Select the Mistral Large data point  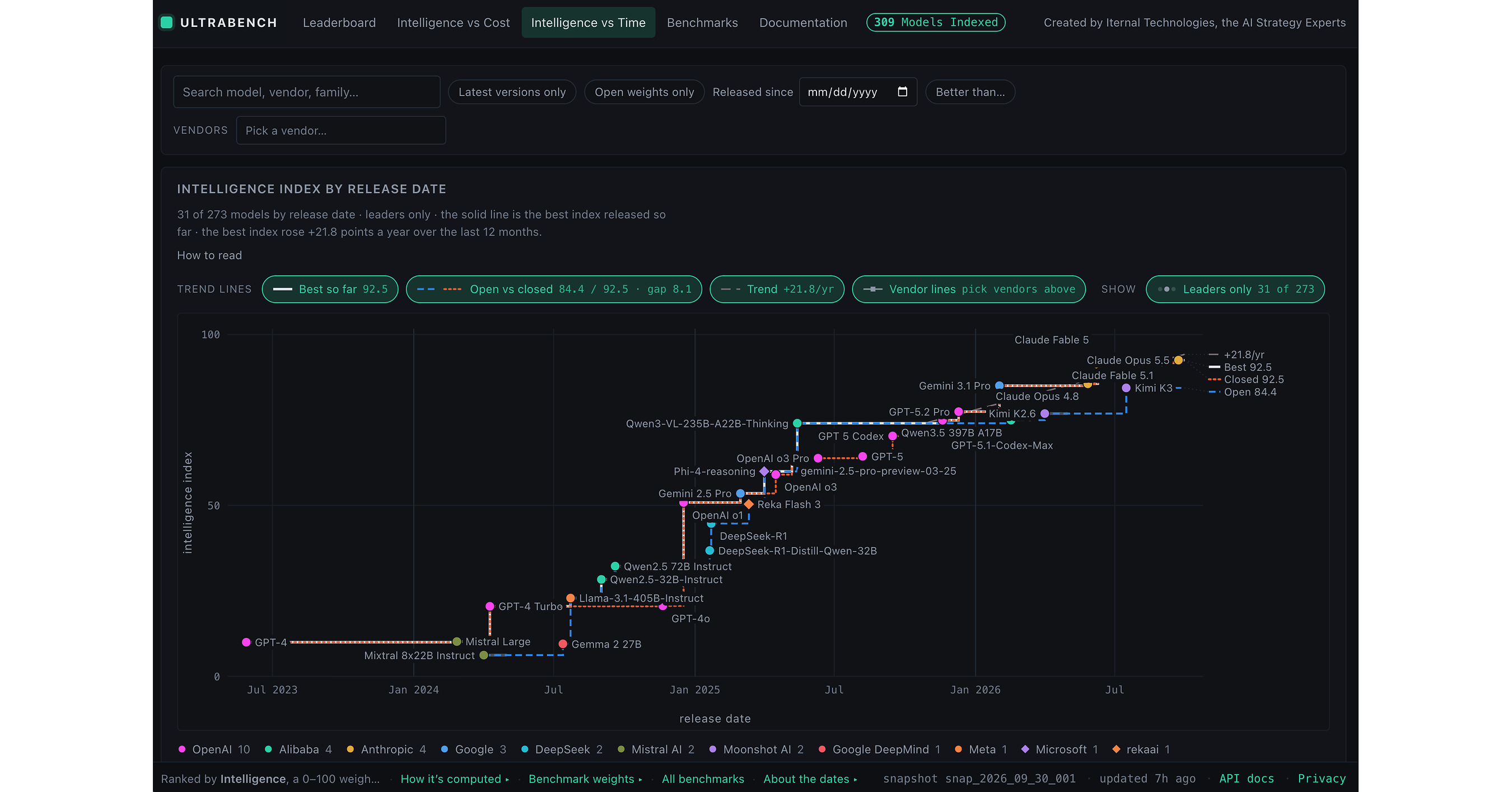click(456, 642)
